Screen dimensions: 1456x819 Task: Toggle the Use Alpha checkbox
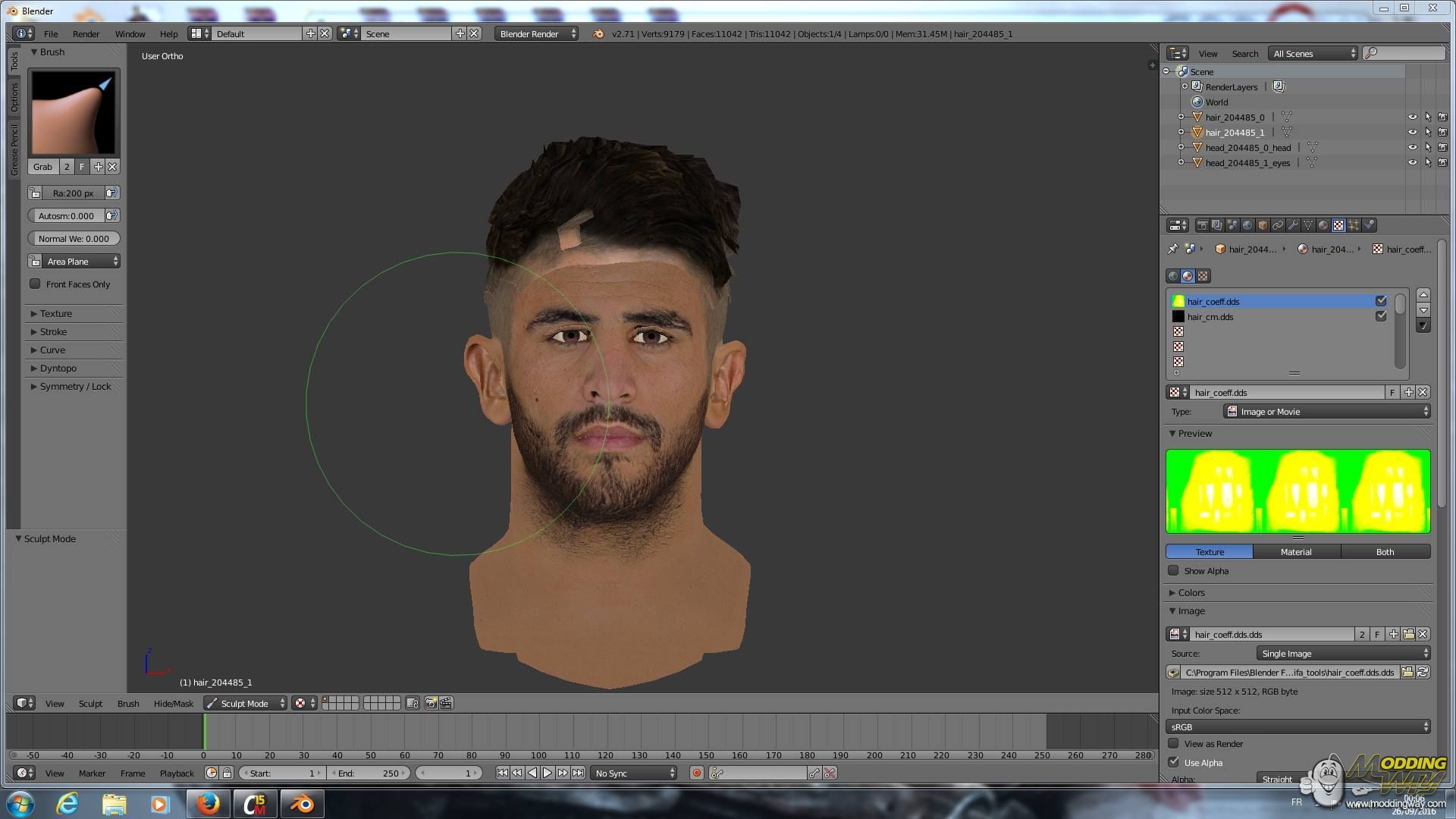click(1174, 762)
